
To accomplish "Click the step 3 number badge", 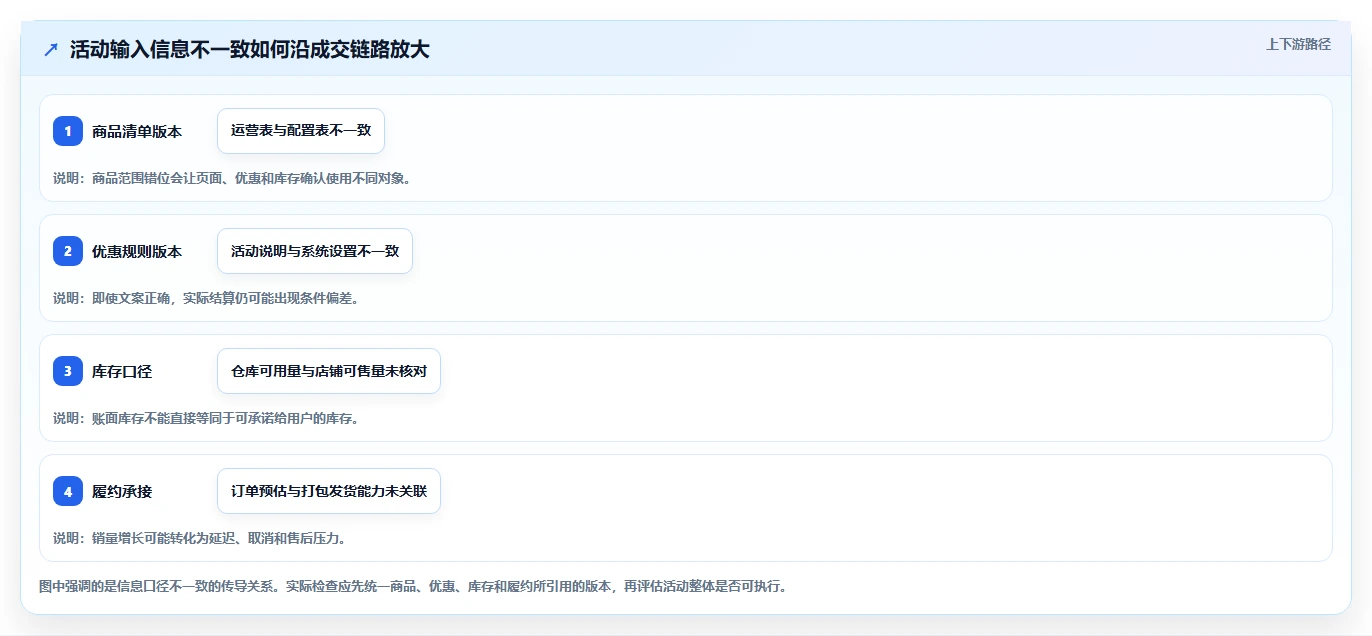I will pyautogui.click(x=68, y=371).
